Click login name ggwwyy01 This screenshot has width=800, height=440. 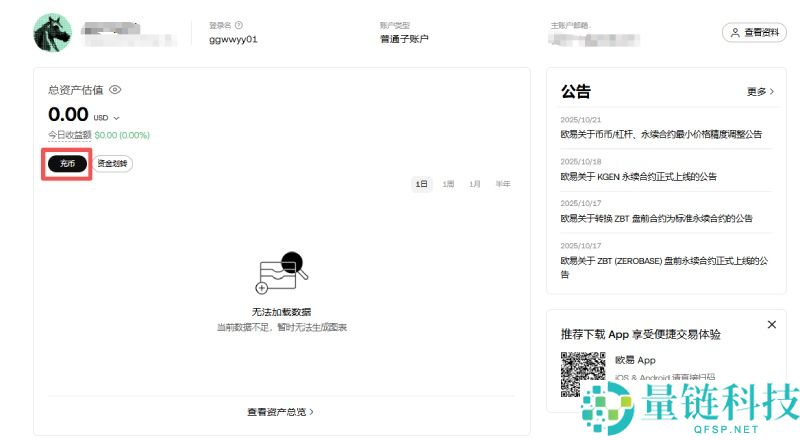(233, 39)
